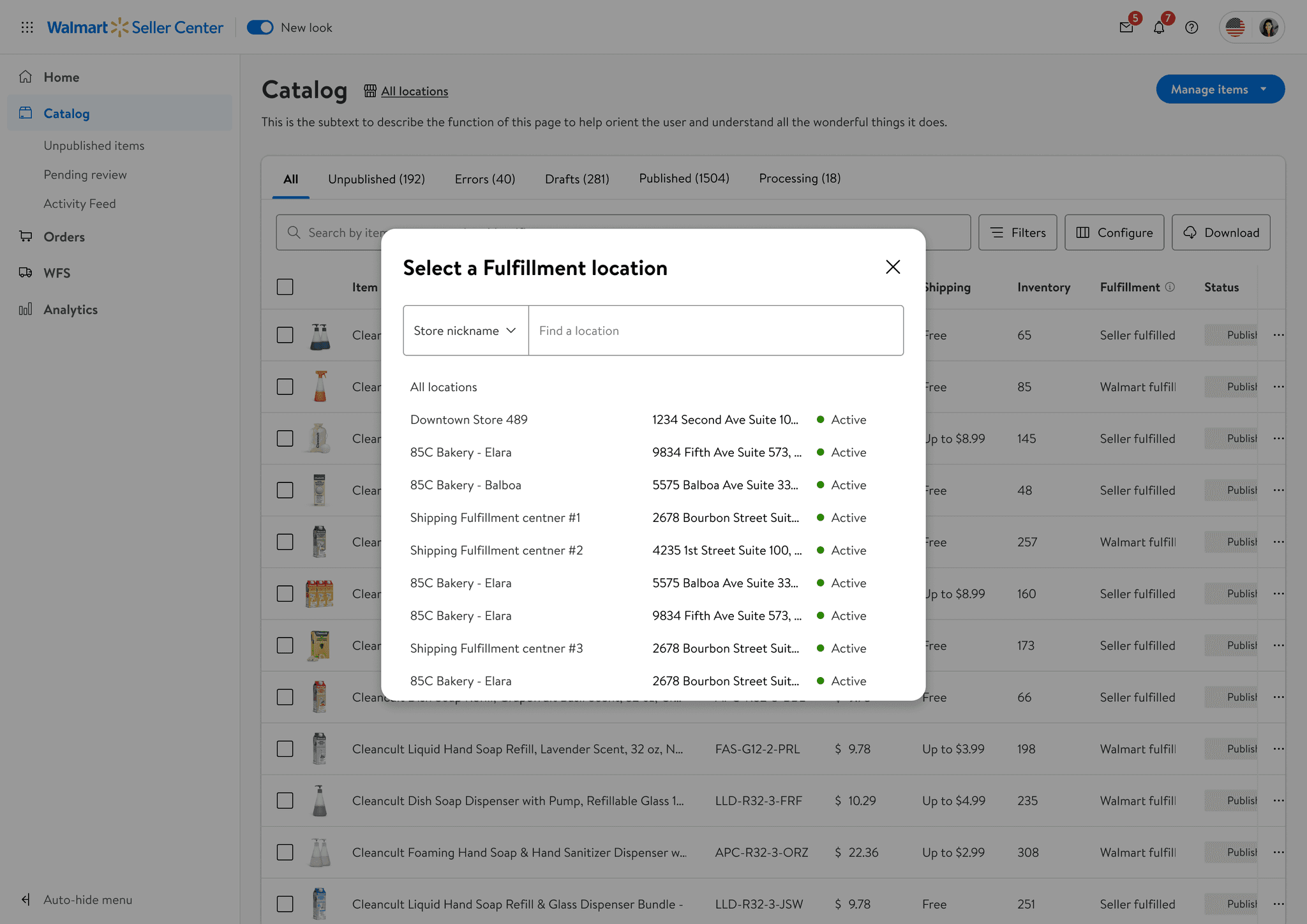Open the user profile avatar
This screenshot has width=1307, height=924.
pos(1268,27)
